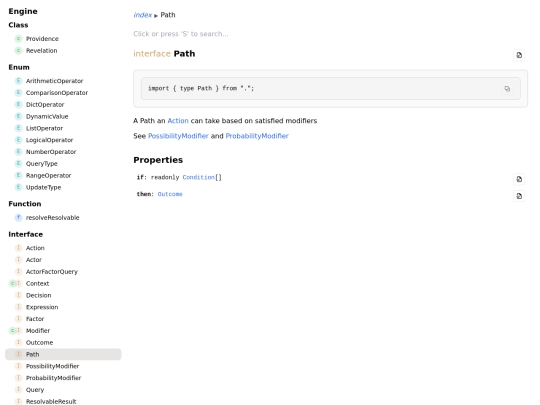Select the highlighted Path sidebar item
The width and height of the screenshot is (540, 405).
pyautogui.click(x=63, y=354)
